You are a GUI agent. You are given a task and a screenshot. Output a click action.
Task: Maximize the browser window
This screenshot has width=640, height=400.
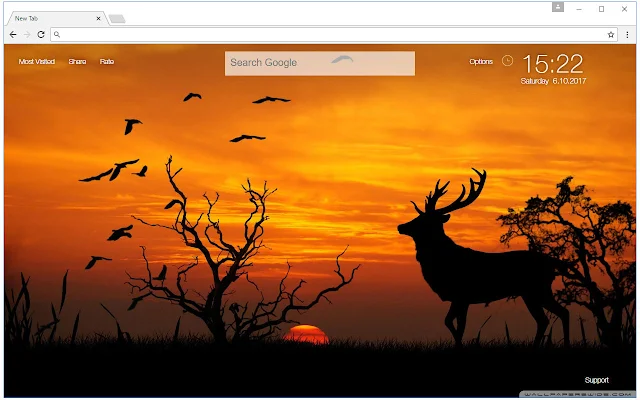point(601,9)
